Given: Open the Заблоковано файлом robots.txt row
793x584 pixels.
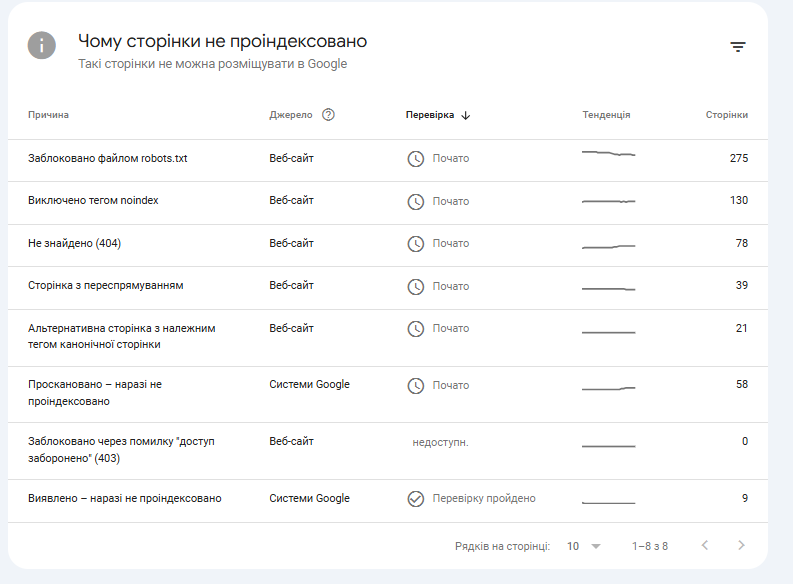Looking at the screenshot, I should tap(108, 159).
